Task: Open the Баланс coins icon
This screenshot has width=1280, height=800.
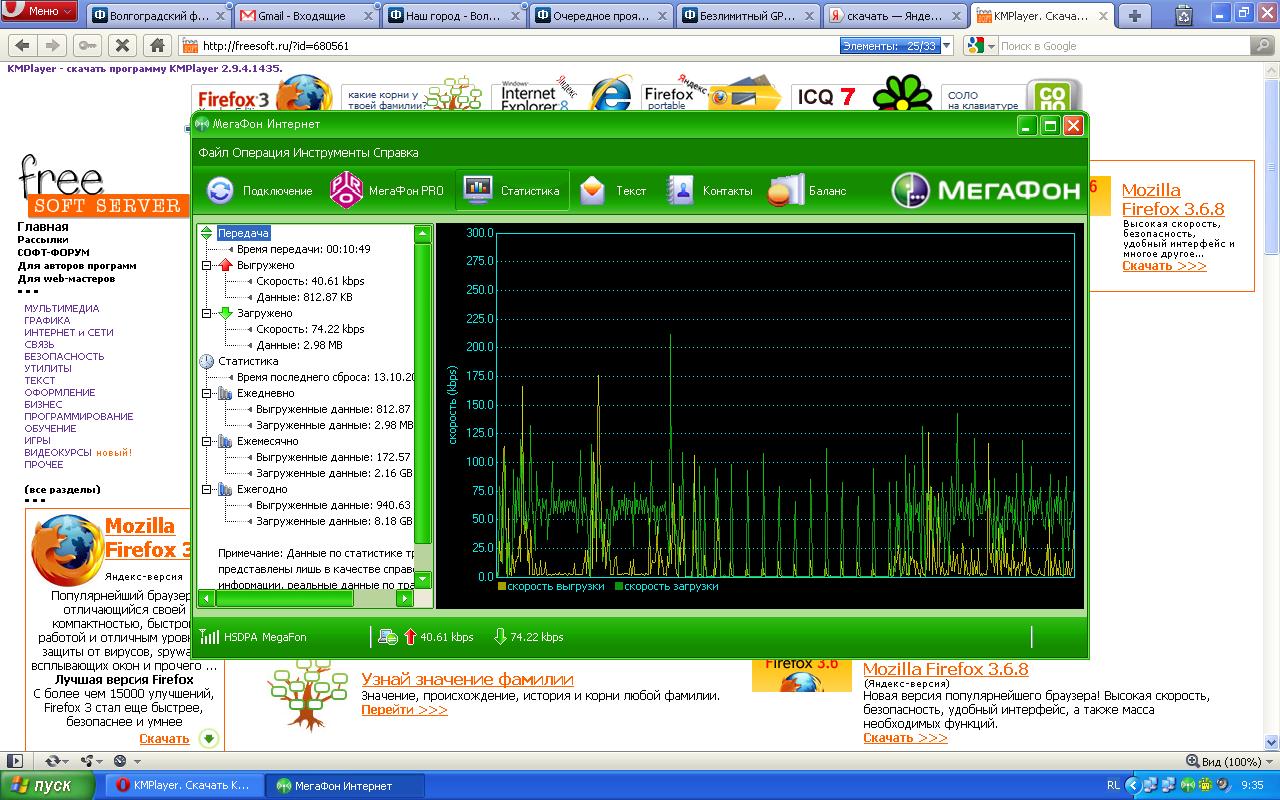Action: click(786, 191)
